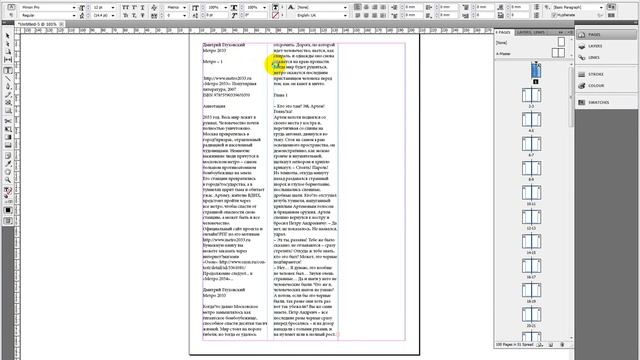The width and height of the screenshot is (640, 360).
Task: Select the Line tool
Action: click(x=8, y=78)
